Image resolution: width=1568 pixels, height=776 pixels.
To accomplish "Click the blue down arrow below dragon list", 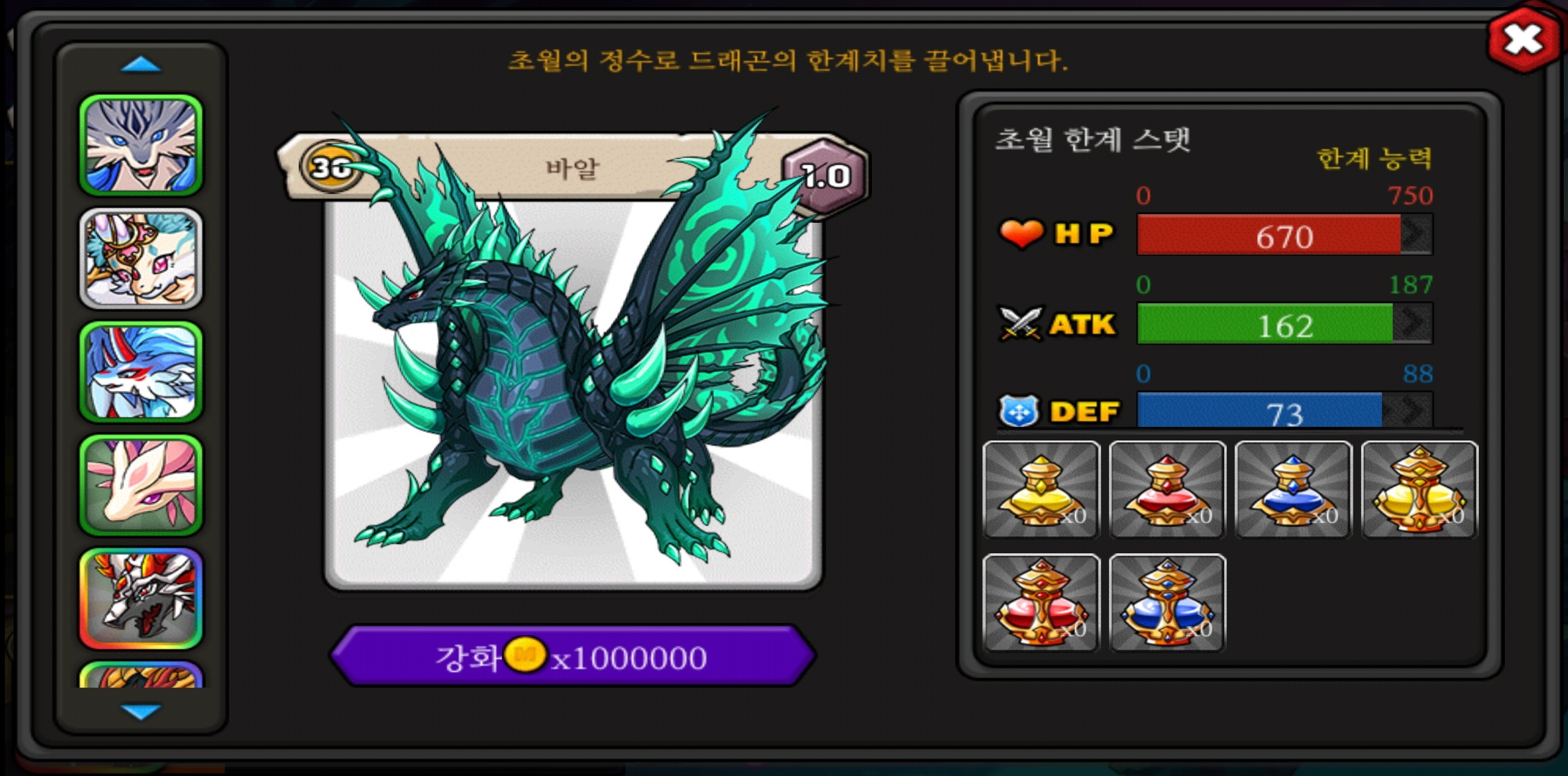I will [141, 711].
